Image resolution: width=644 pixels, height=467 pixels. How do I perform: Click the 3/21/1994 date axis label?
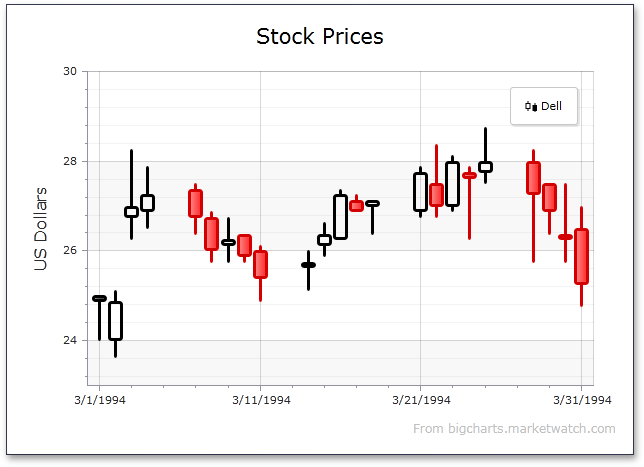point(421,400)
